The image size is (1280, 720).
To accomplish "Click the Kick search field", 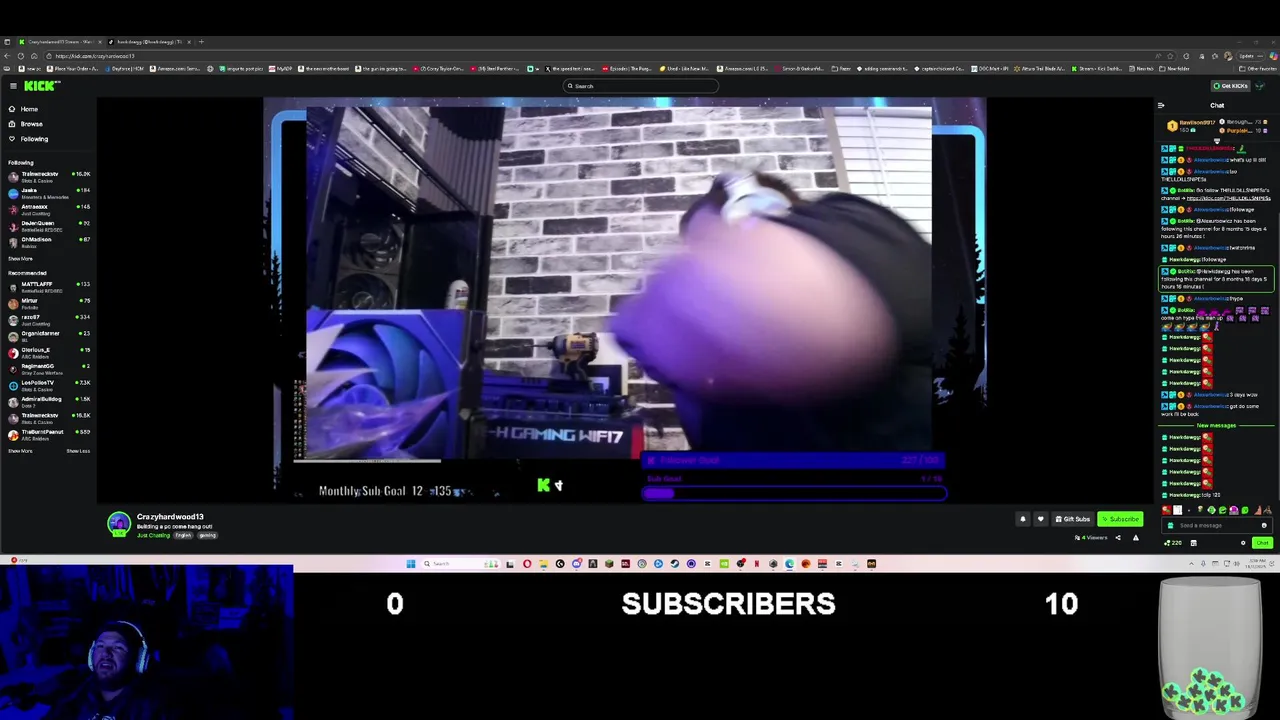I will click(640, 86).
